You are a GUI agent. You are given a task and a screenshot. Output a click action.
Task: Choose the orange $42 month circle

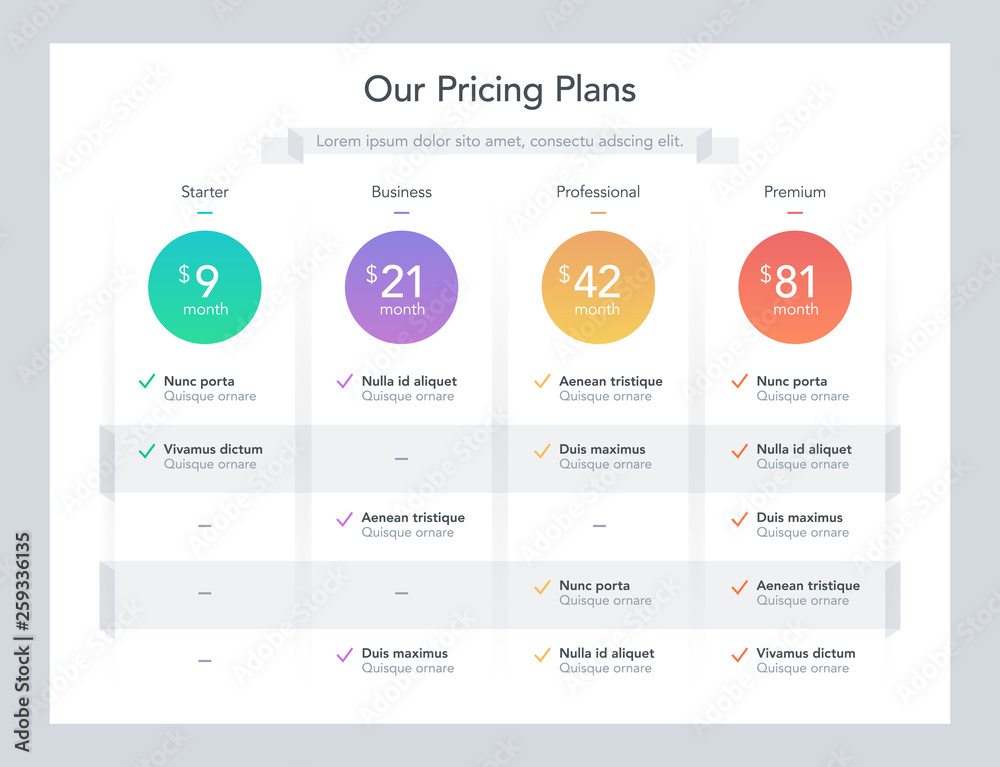click(x=598, y=287)
